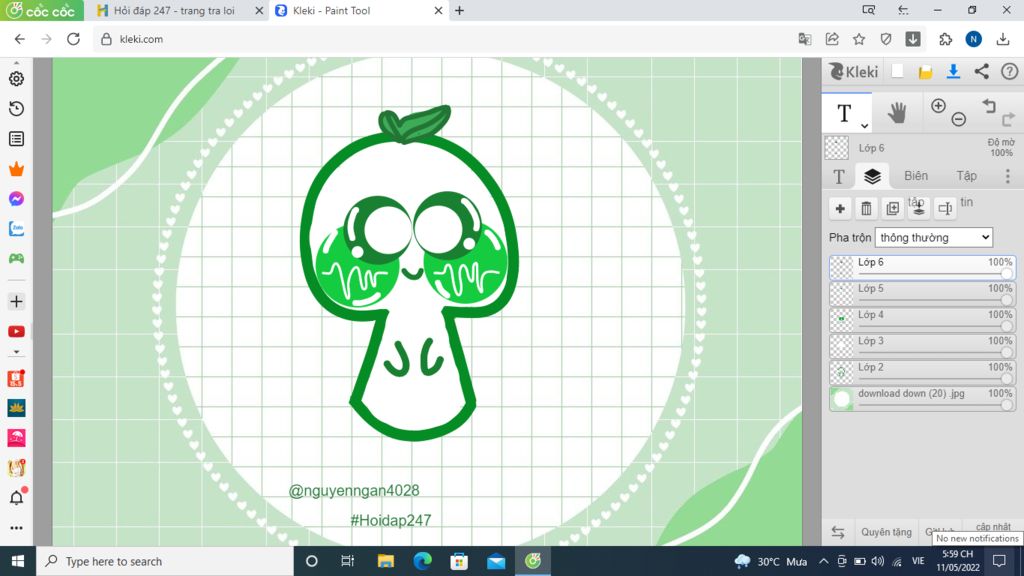The width and height of the screenshot is (1024, 576).
Task: Close the Kleki - Paint Tool tab
Action: pos(438,10)
